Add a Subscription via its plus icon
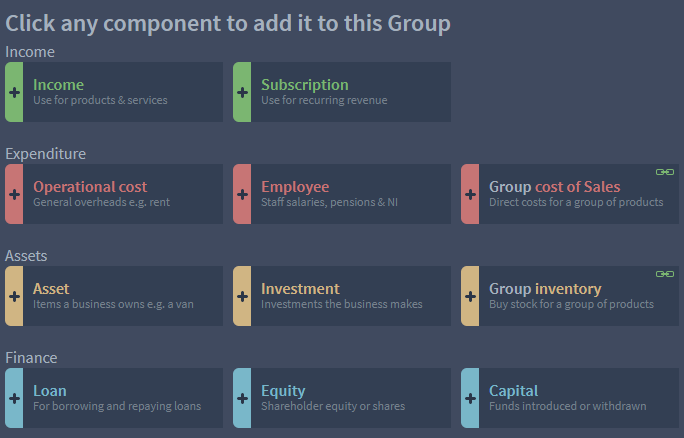This screenshot has width=684, height=438. 242,92
